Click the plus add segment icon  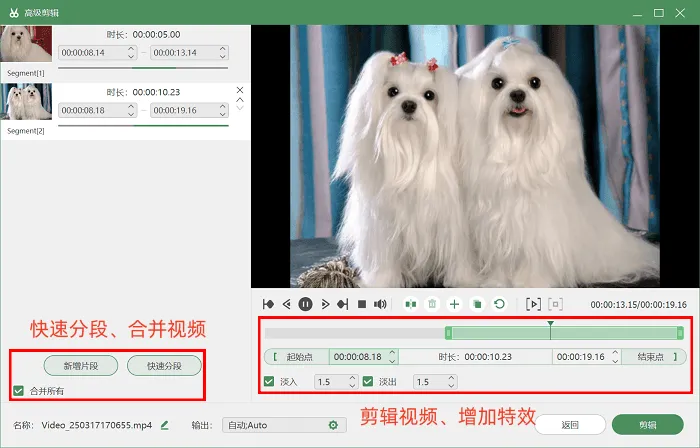(x=454, y=304)
